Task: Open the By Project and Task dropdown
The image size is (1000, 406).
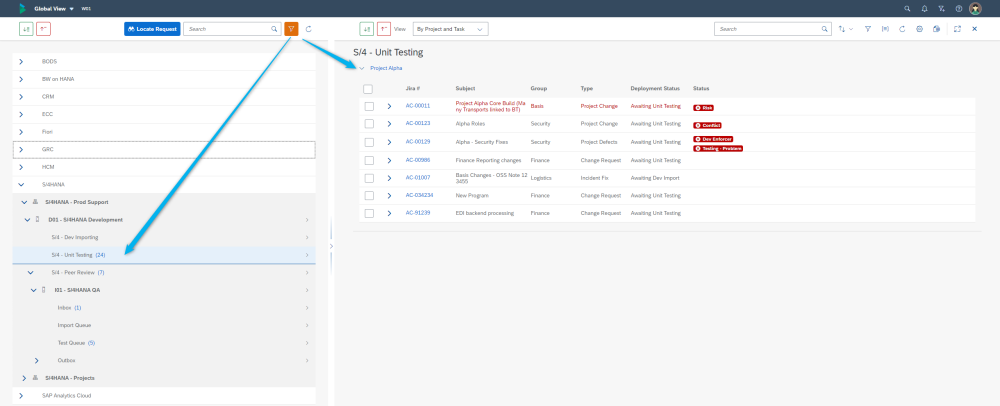Action: click(x=450, y=30)
